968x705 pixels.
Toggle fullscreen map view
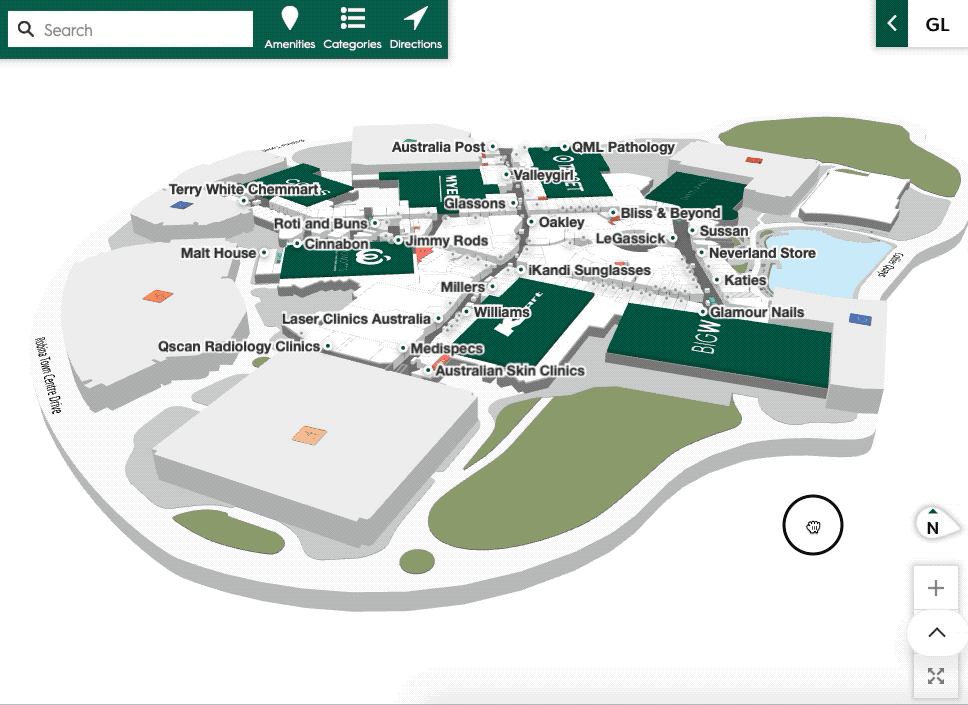(936, 676)
